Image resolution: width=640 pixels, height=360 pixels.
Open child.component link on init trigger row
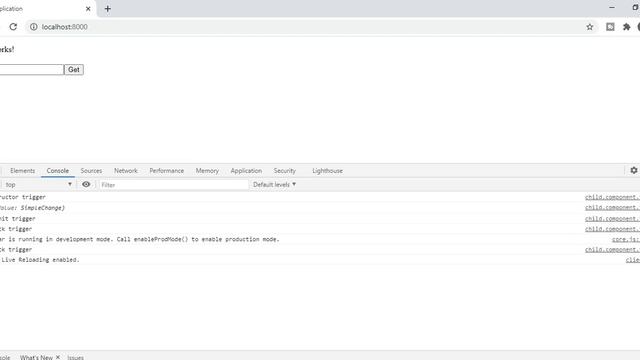coord(612,219)
